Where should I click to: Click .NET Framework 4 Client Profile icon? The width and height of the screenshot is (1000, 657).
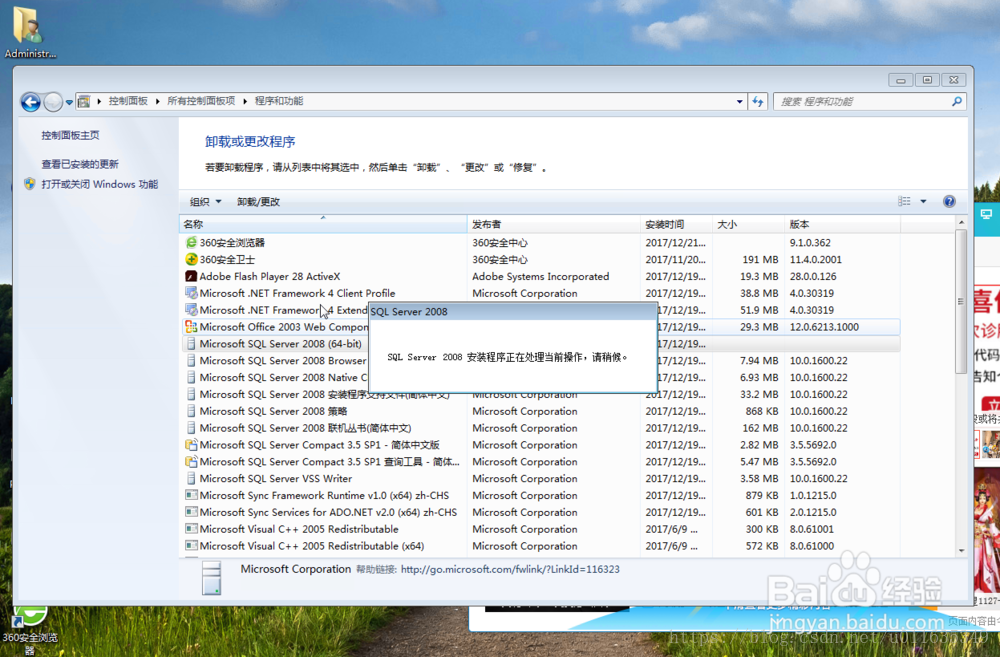(191, 293)
